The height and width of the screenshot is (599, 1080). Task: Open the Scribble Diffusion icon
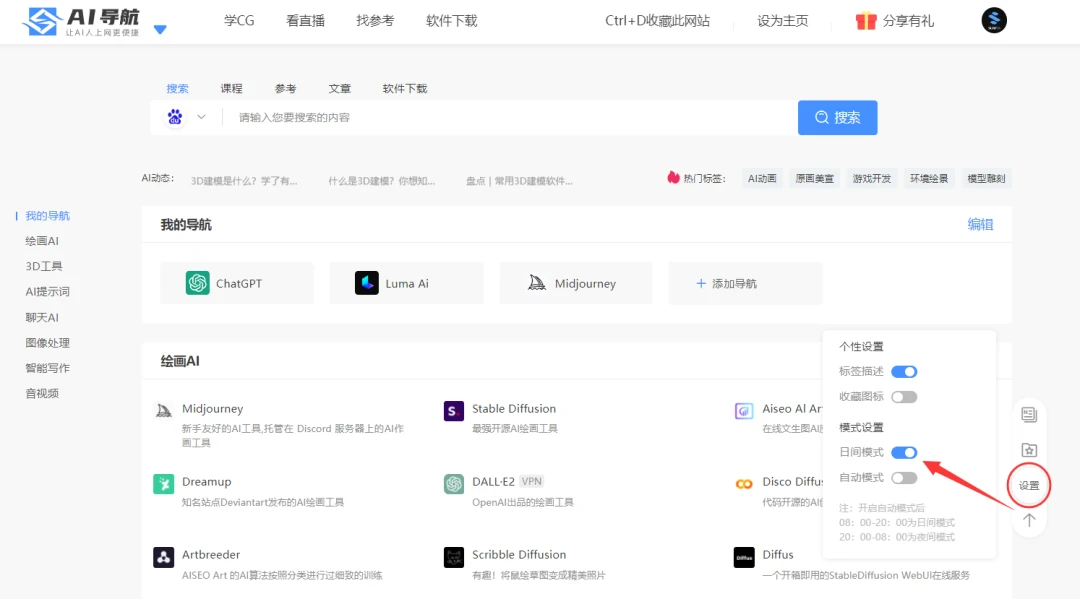tap(454, 557)
